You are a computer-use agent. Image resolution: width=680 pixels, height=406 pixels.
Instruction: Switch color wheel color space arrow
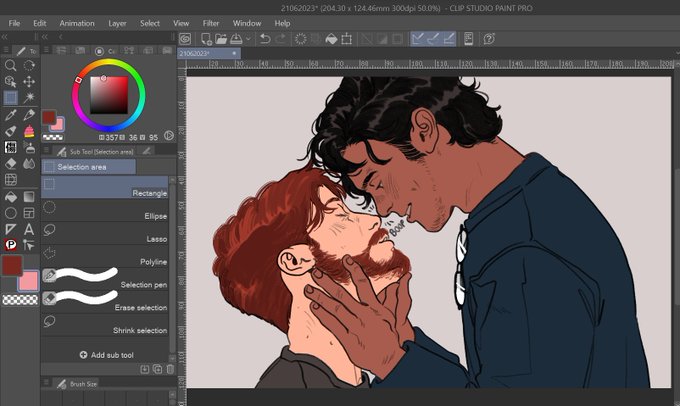(169, 136)
